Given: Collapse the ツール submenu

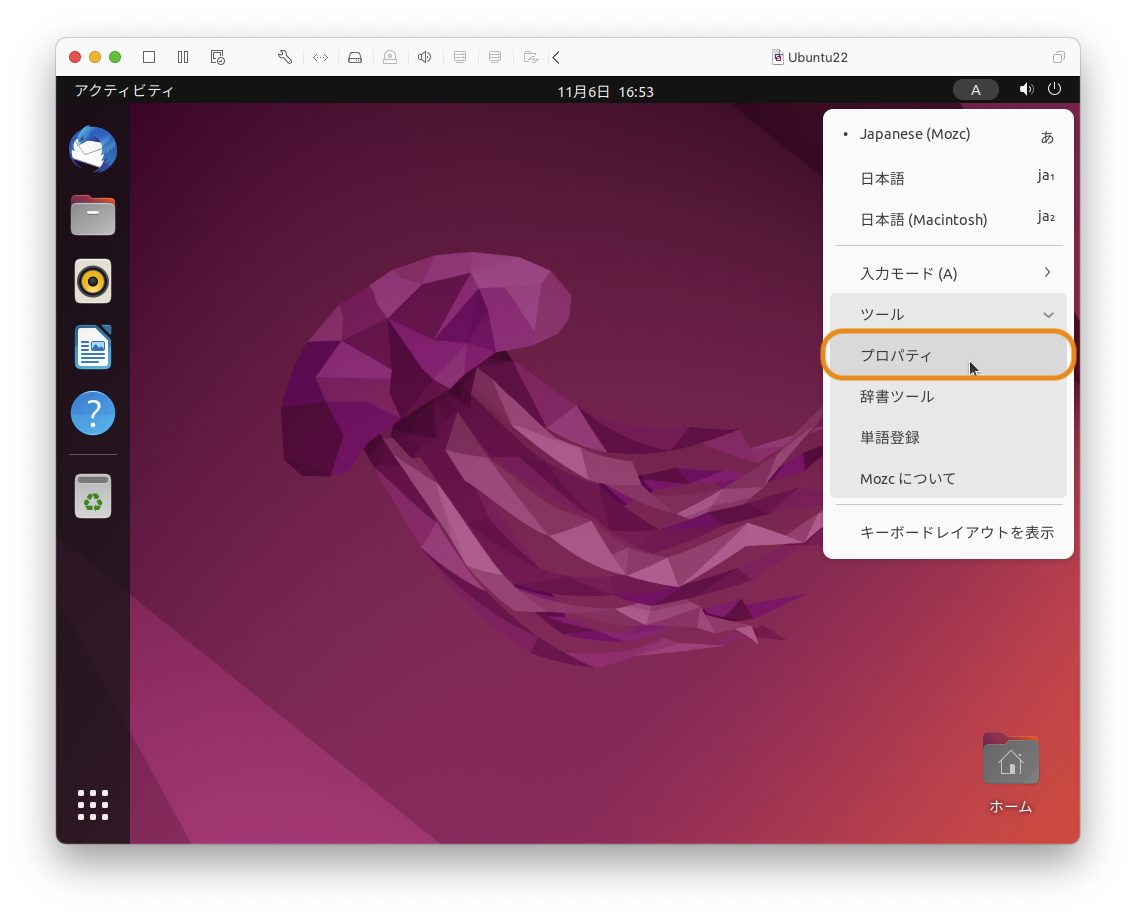Looking at the screenshot, I should (x=948, y=314).
